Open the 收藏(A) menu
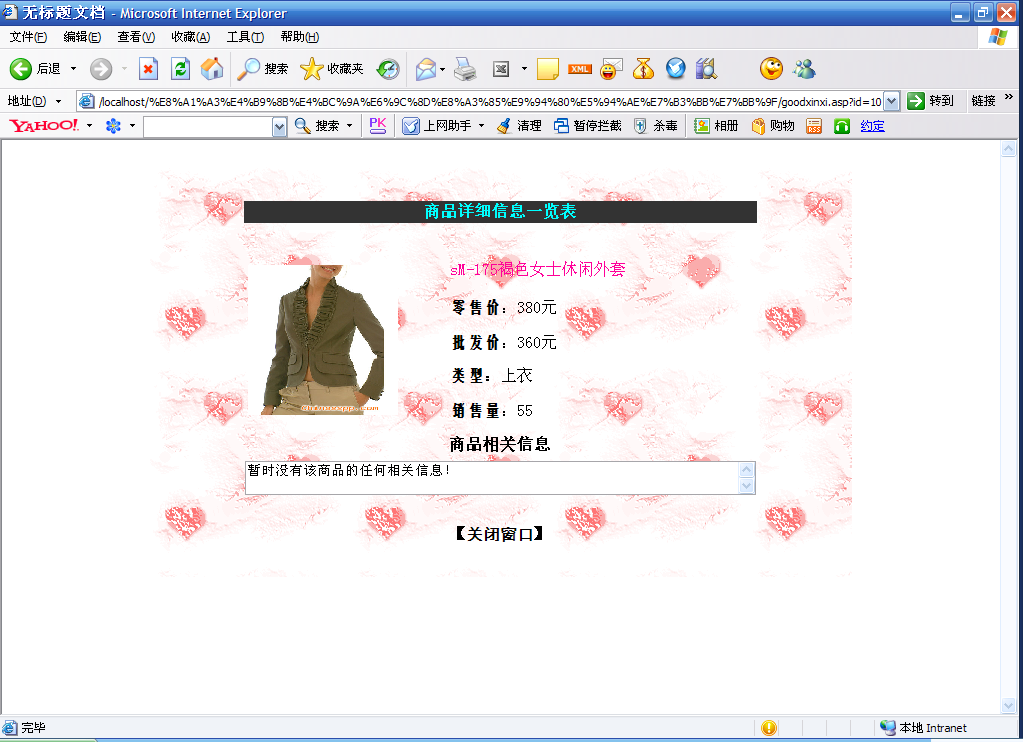 pos(191,37)
